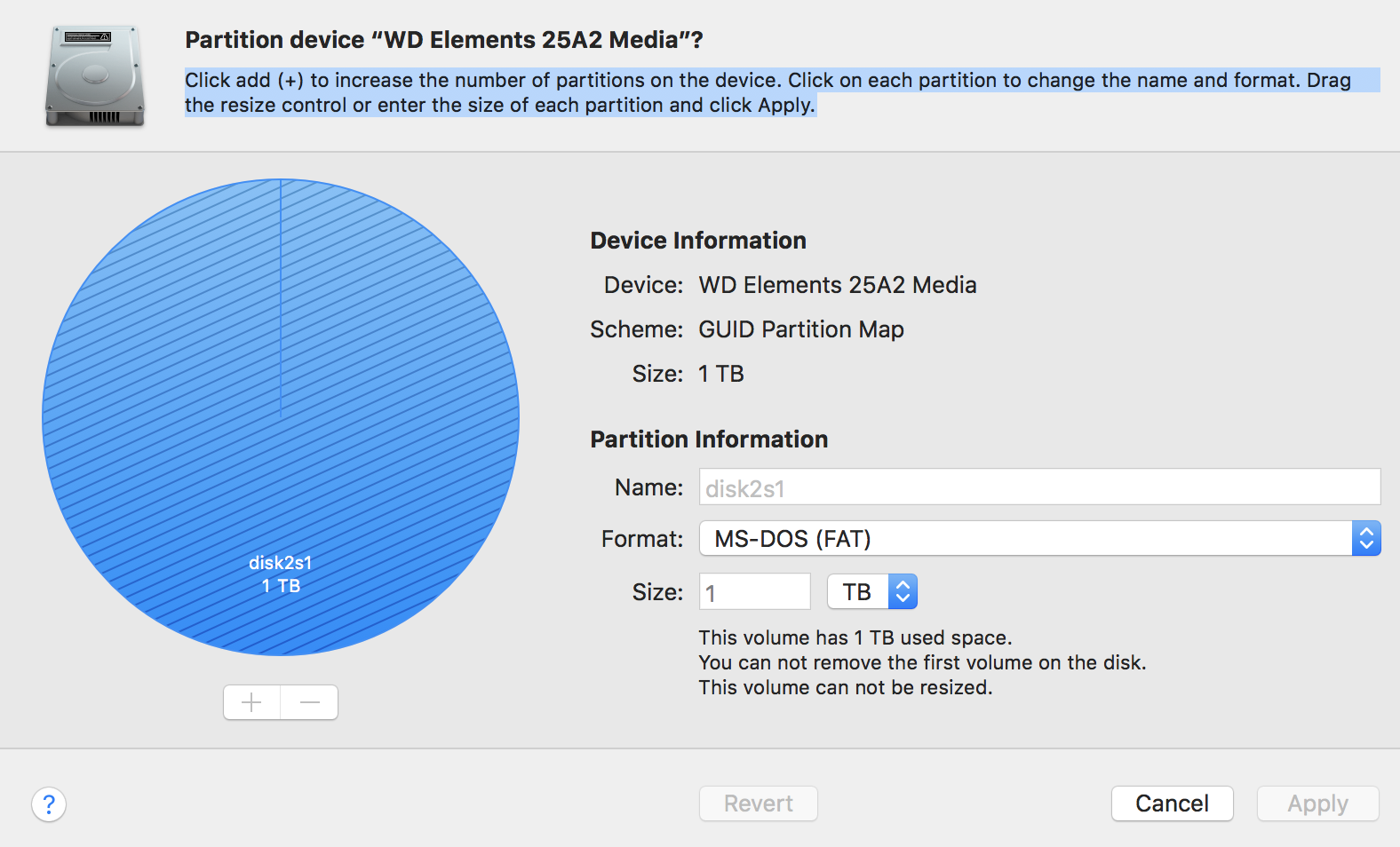
Task: Click the partition Size number field
Action: click(x=755, y=592)
